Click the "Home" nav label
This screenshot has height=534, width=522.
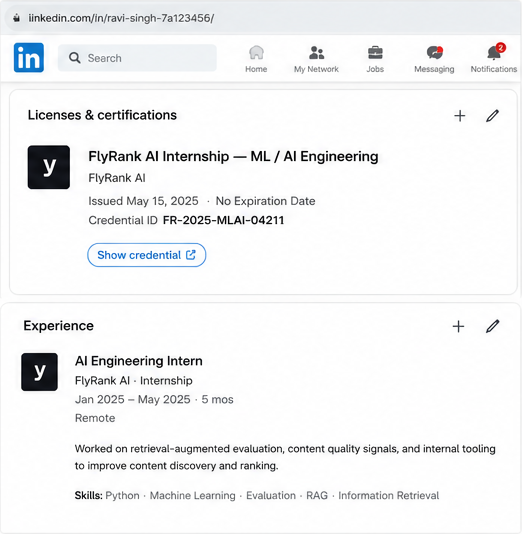pyautogui.click(x=256, y=69)
